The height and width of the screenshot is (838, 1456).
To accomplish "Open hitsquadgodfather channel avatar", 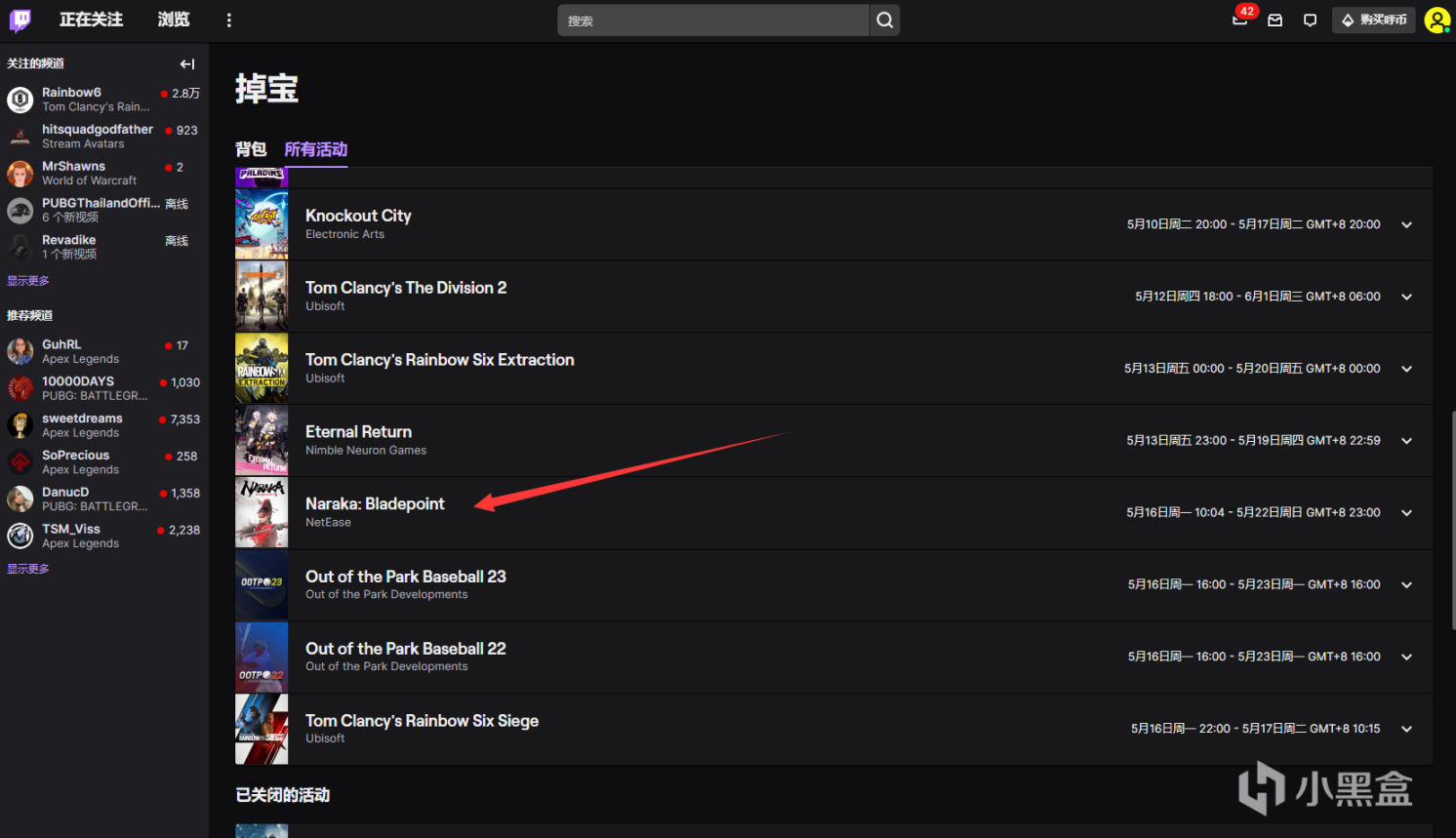I will tap(20, 137).
